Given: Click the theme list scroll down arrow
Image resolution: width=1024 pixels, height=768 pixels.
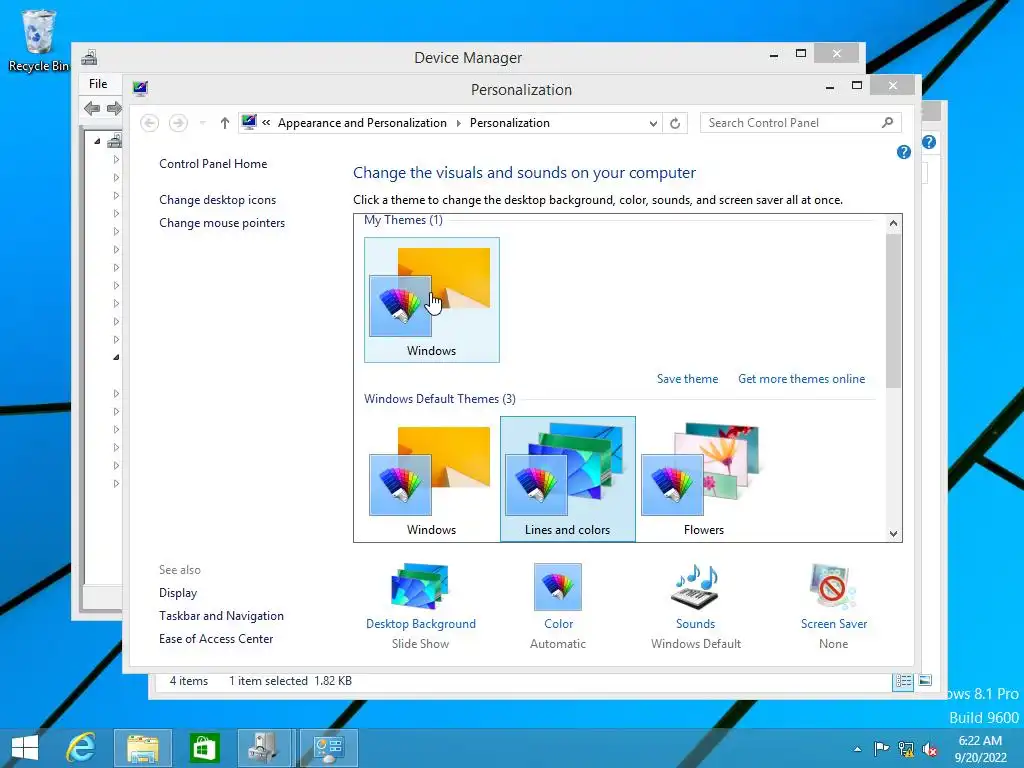Looking at the screenshot, I should point(893,534).
